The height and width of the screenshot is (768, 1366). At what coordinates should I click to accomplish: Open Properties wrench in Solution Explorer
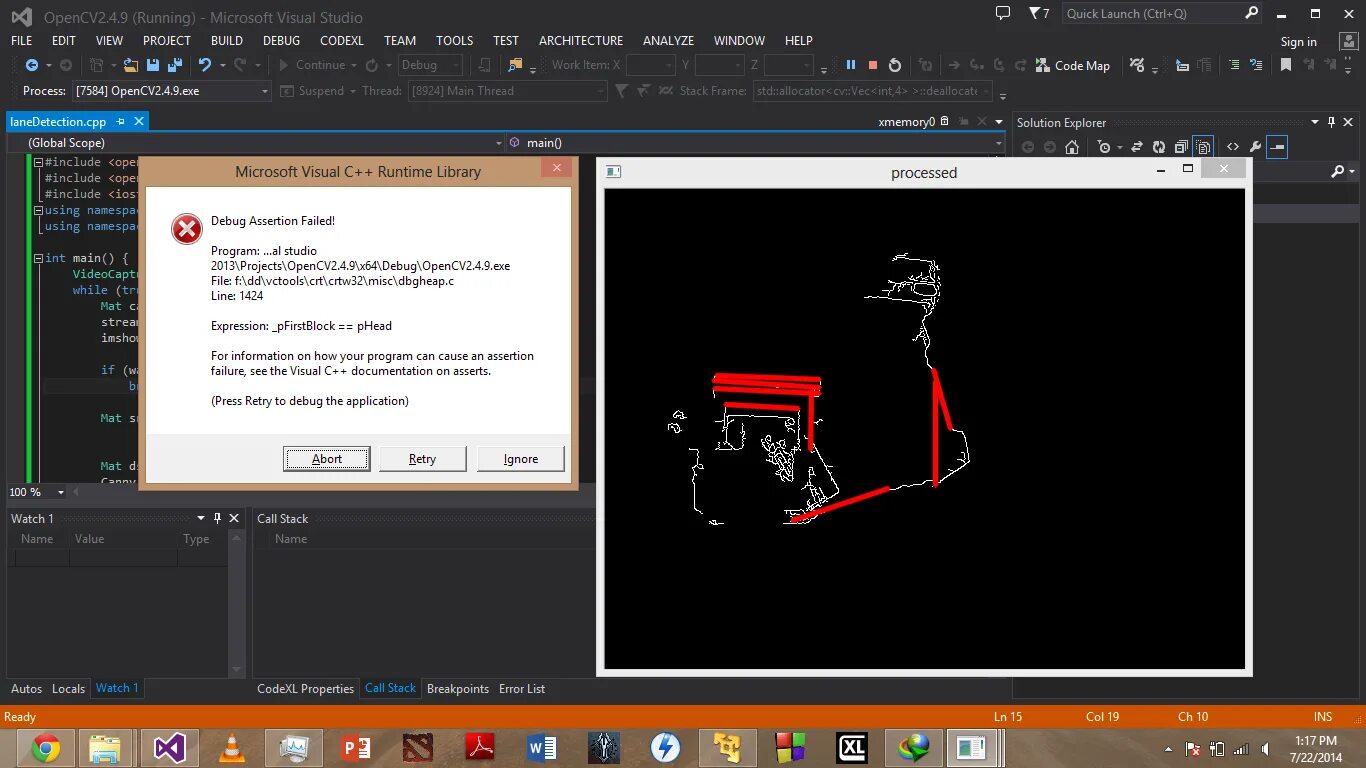[x=1255, y=147]
